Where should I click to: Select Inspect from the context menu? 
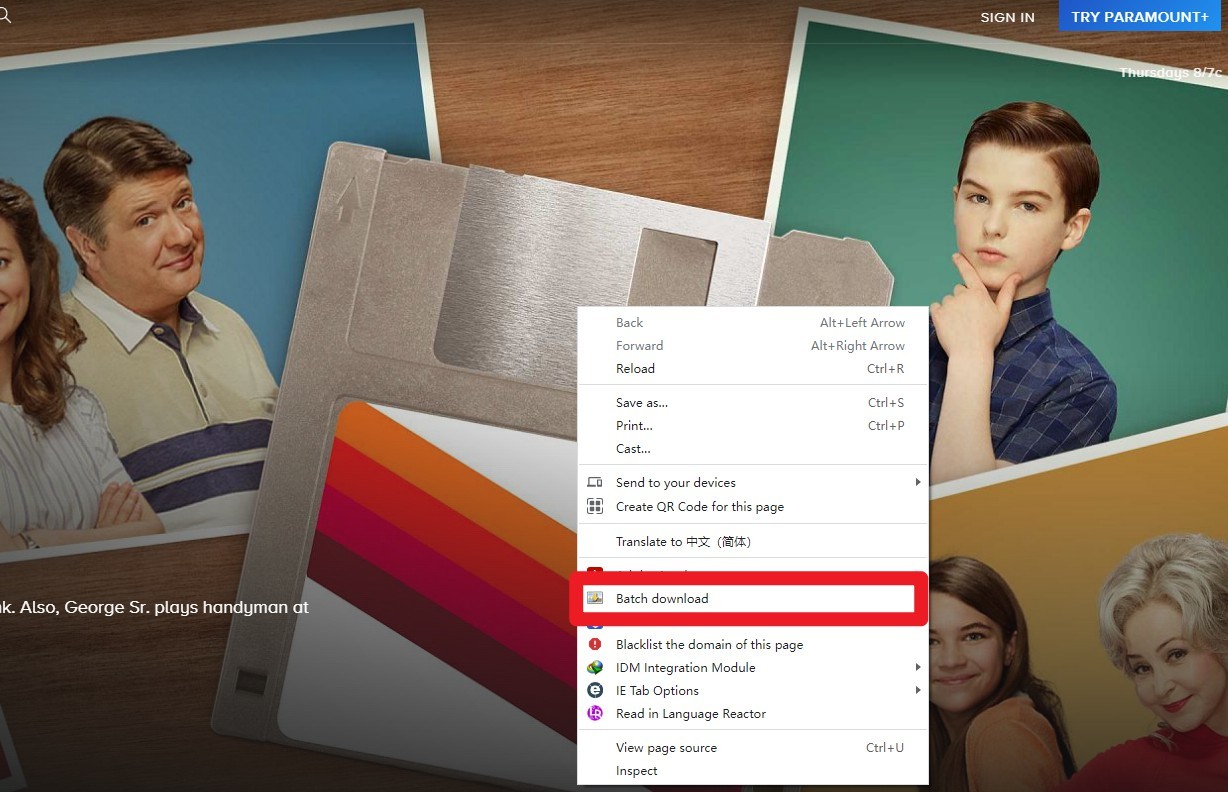point(754,770)
